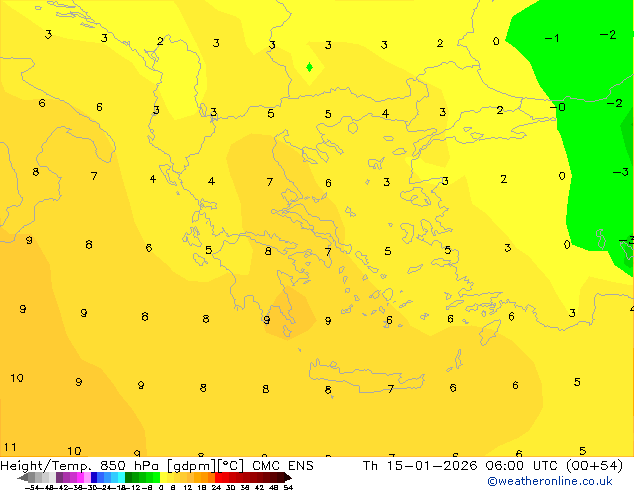Select the bright yellow legend swatch

[163, 477]
